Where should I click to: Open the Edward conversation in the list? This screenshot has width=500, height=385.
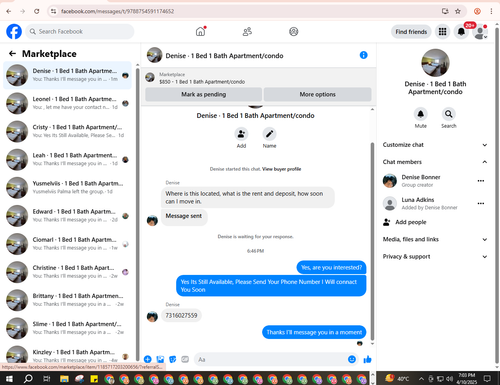[x=67, y=216]
